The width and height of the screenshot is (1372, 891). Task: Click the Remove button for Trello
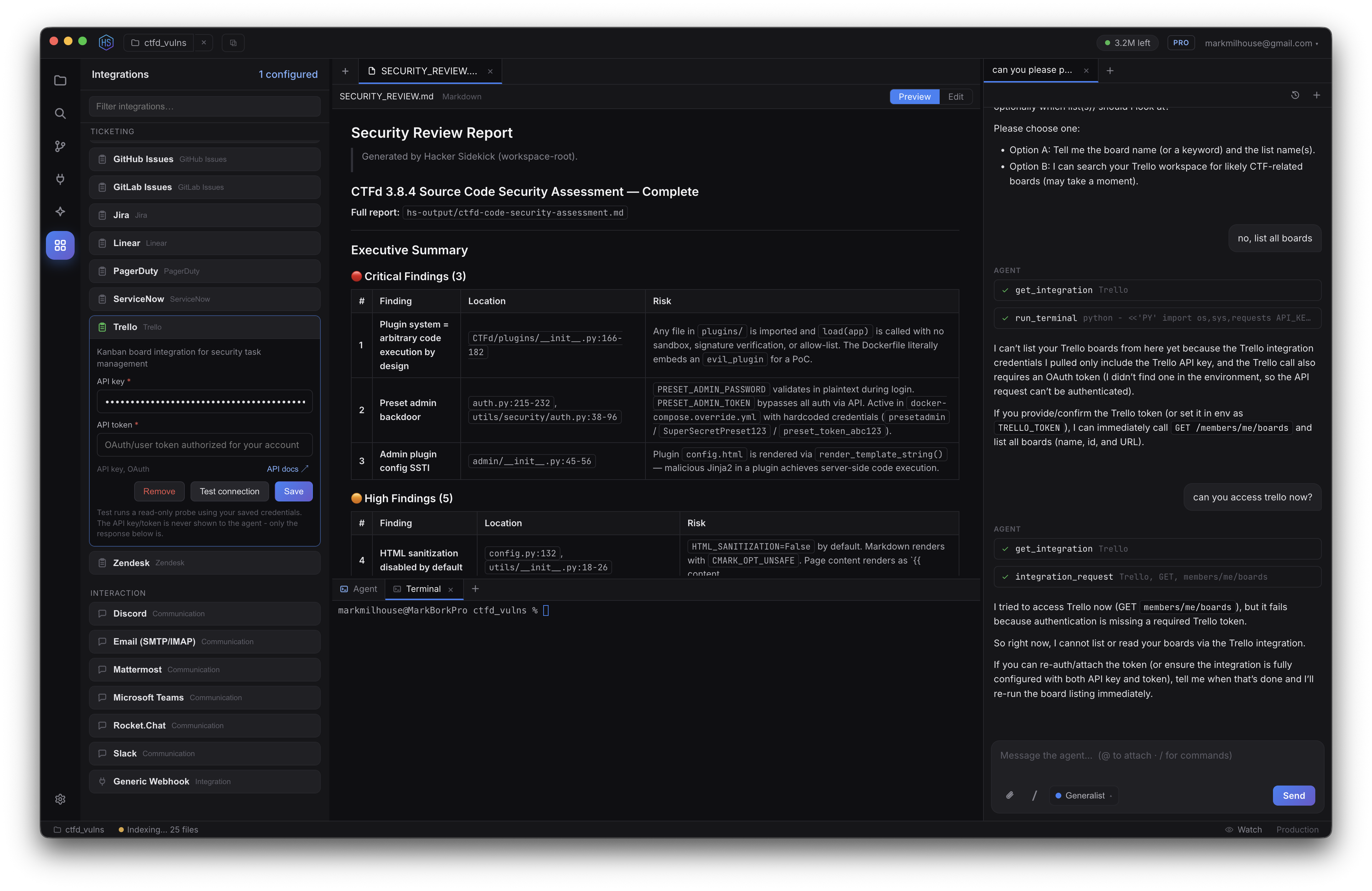159,492
